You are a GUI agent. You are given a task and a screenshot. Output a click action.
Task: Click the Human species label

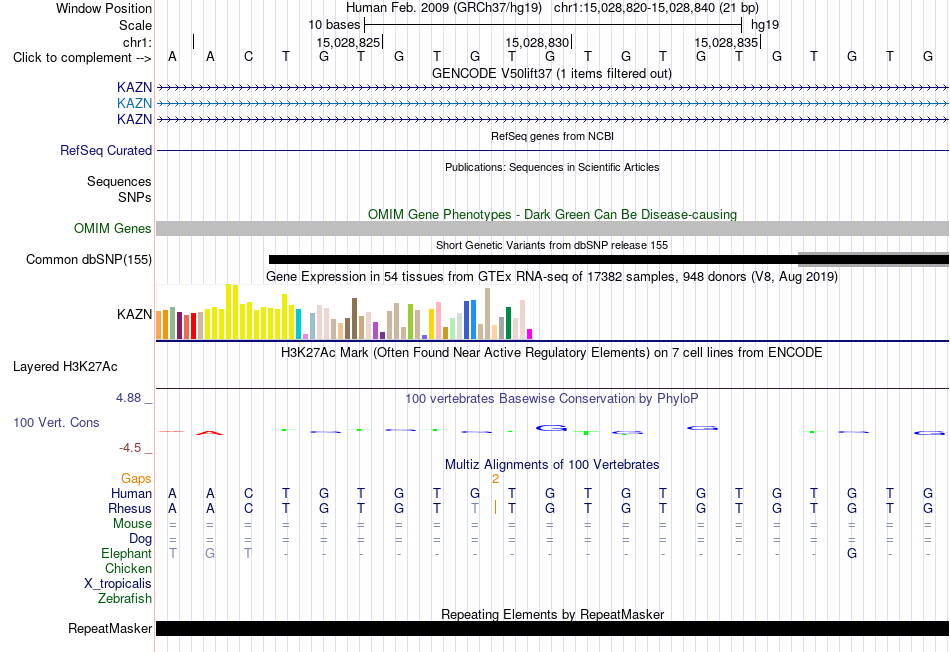pos(131,494)
